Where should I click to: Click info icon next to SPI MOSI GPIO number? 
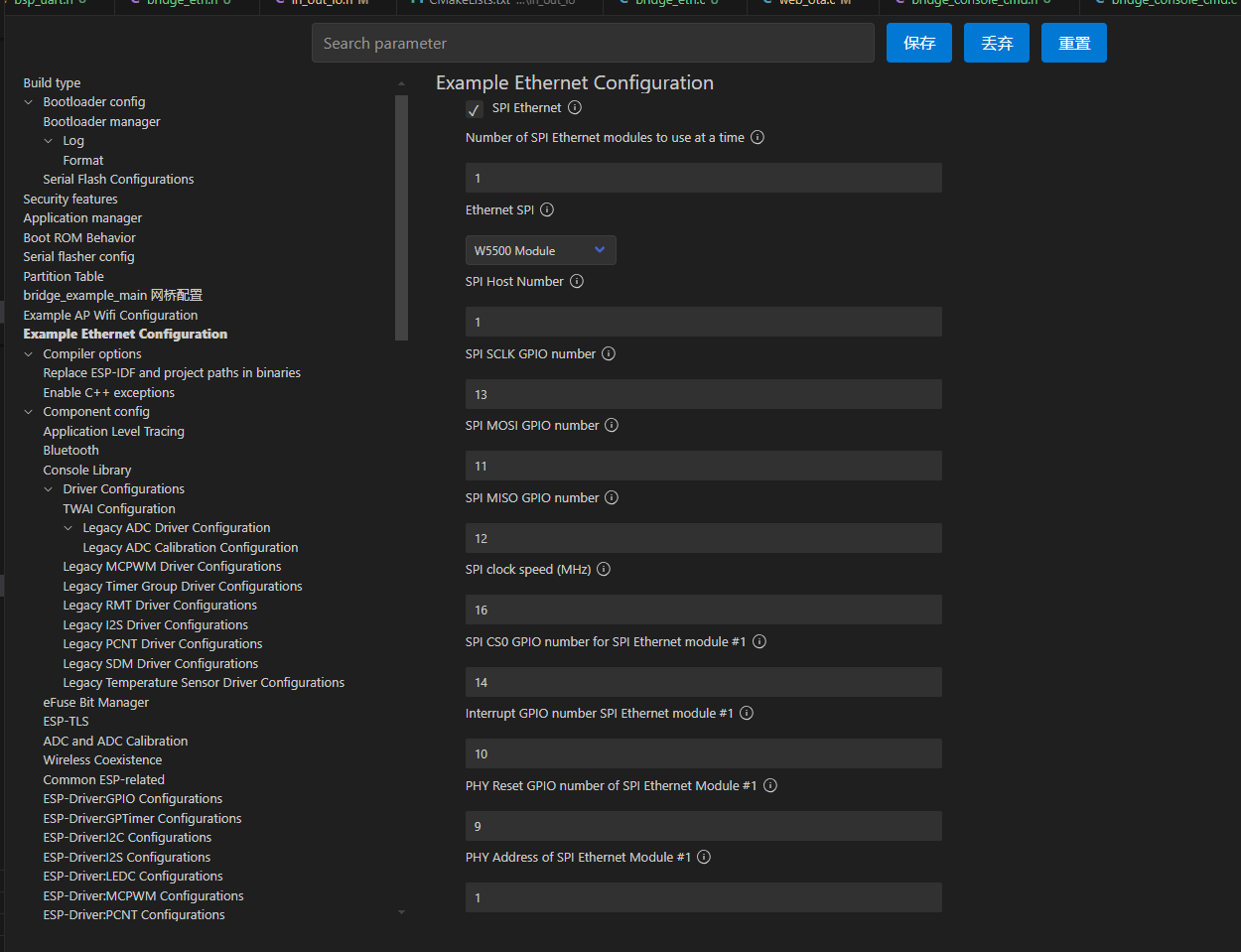pyautogui.click(x=612, y=426)
